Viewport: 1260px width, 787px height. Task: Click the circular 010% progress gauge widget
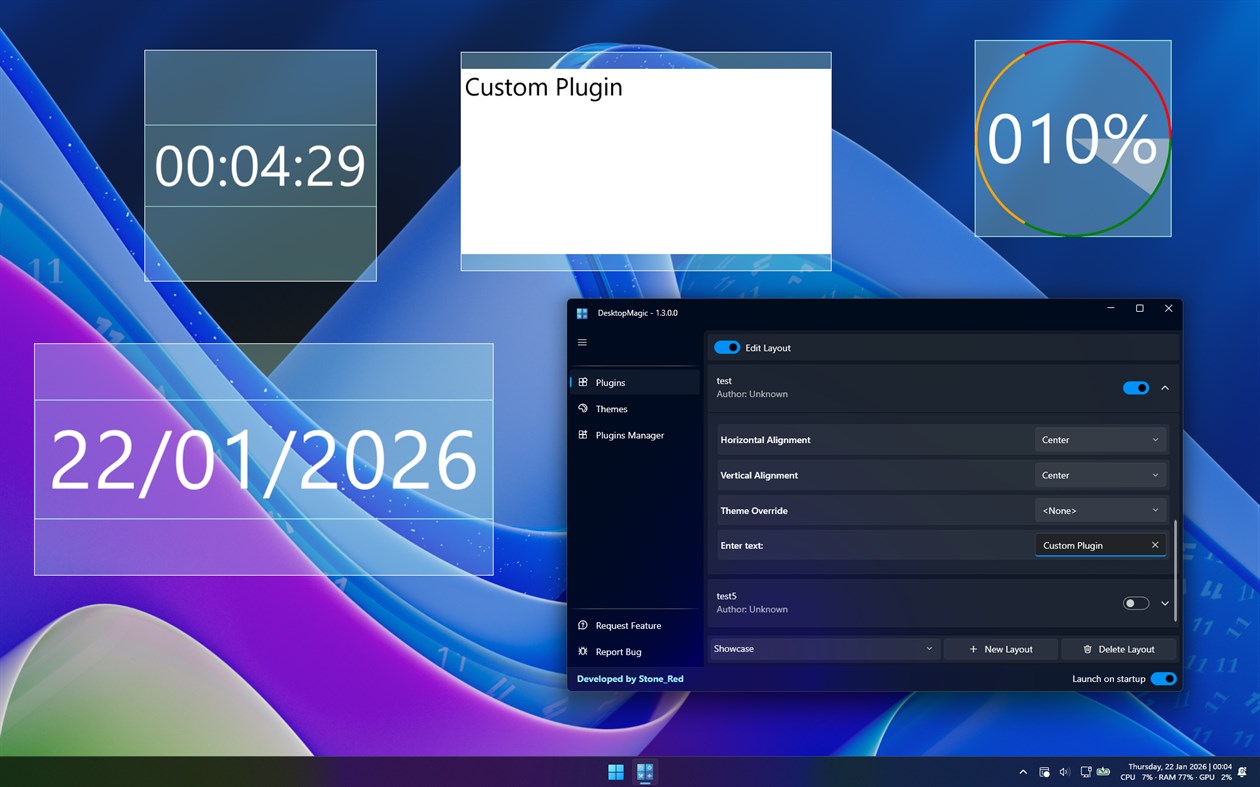tap(1072, 137)
